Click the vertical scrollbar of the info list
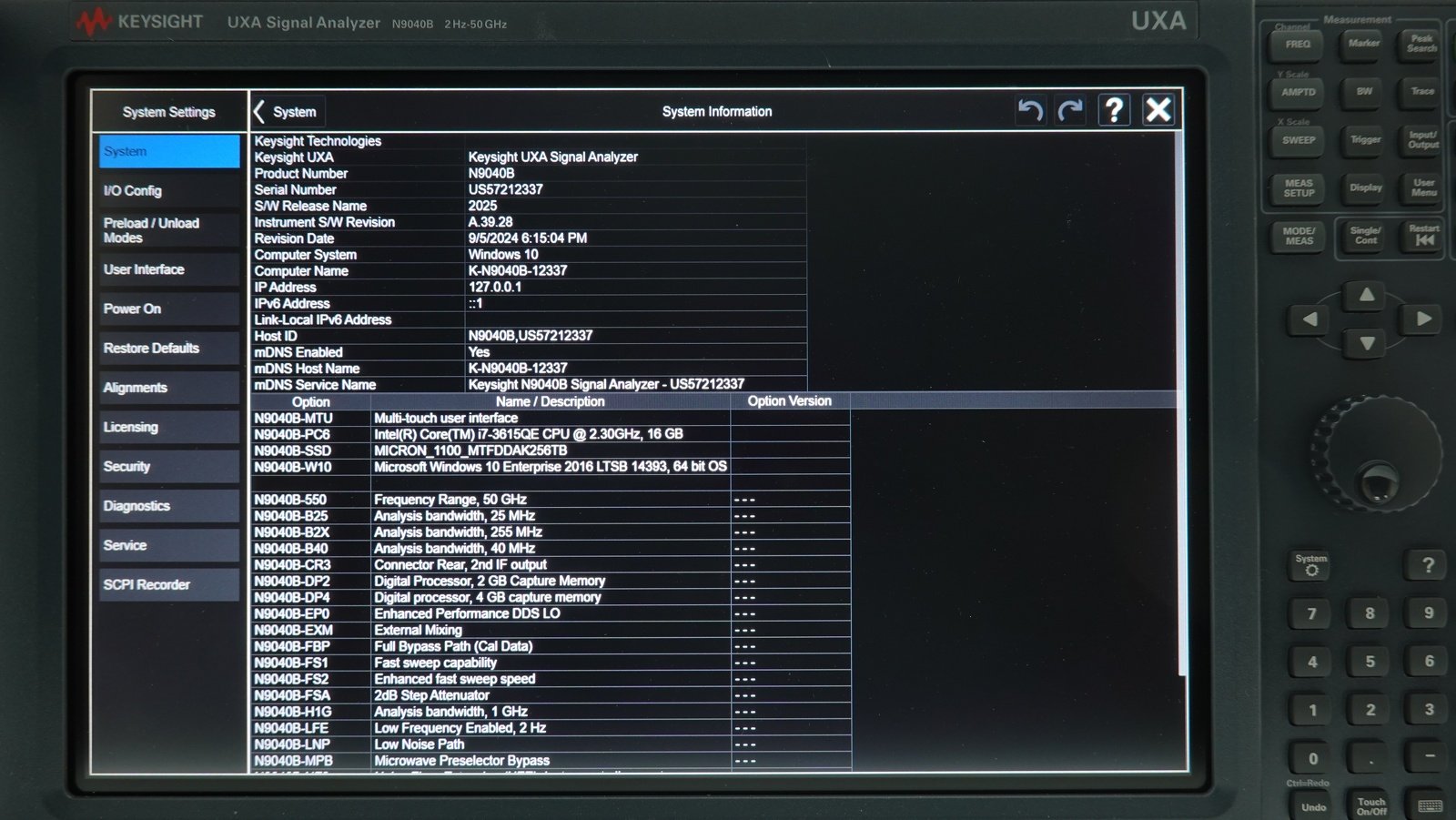The width and height of the screenshot is (1456, 820). click(1181, 405)
